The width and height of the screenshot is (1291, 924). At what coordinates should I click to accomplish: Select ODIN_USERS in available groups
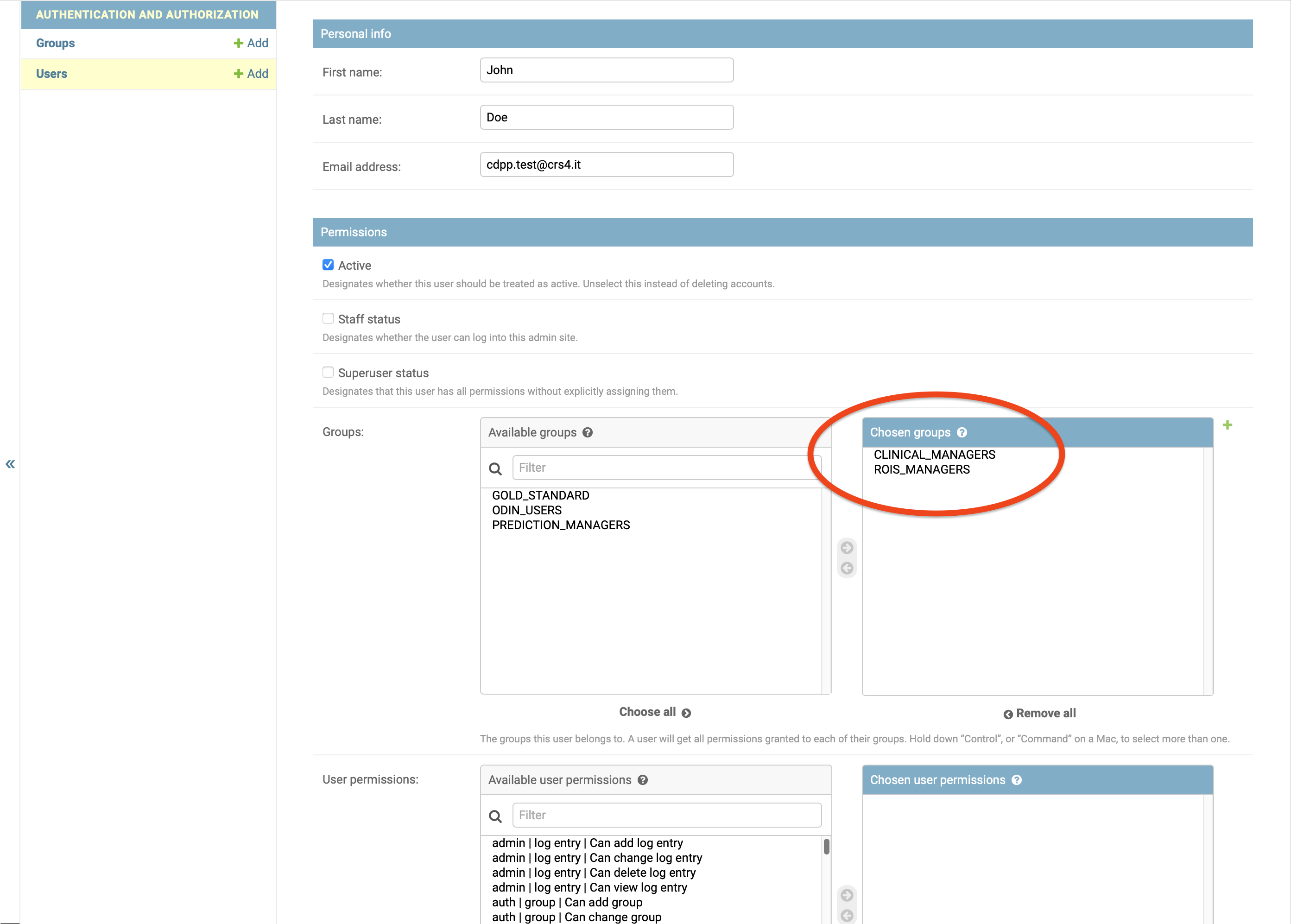click(x=527, y=510)
